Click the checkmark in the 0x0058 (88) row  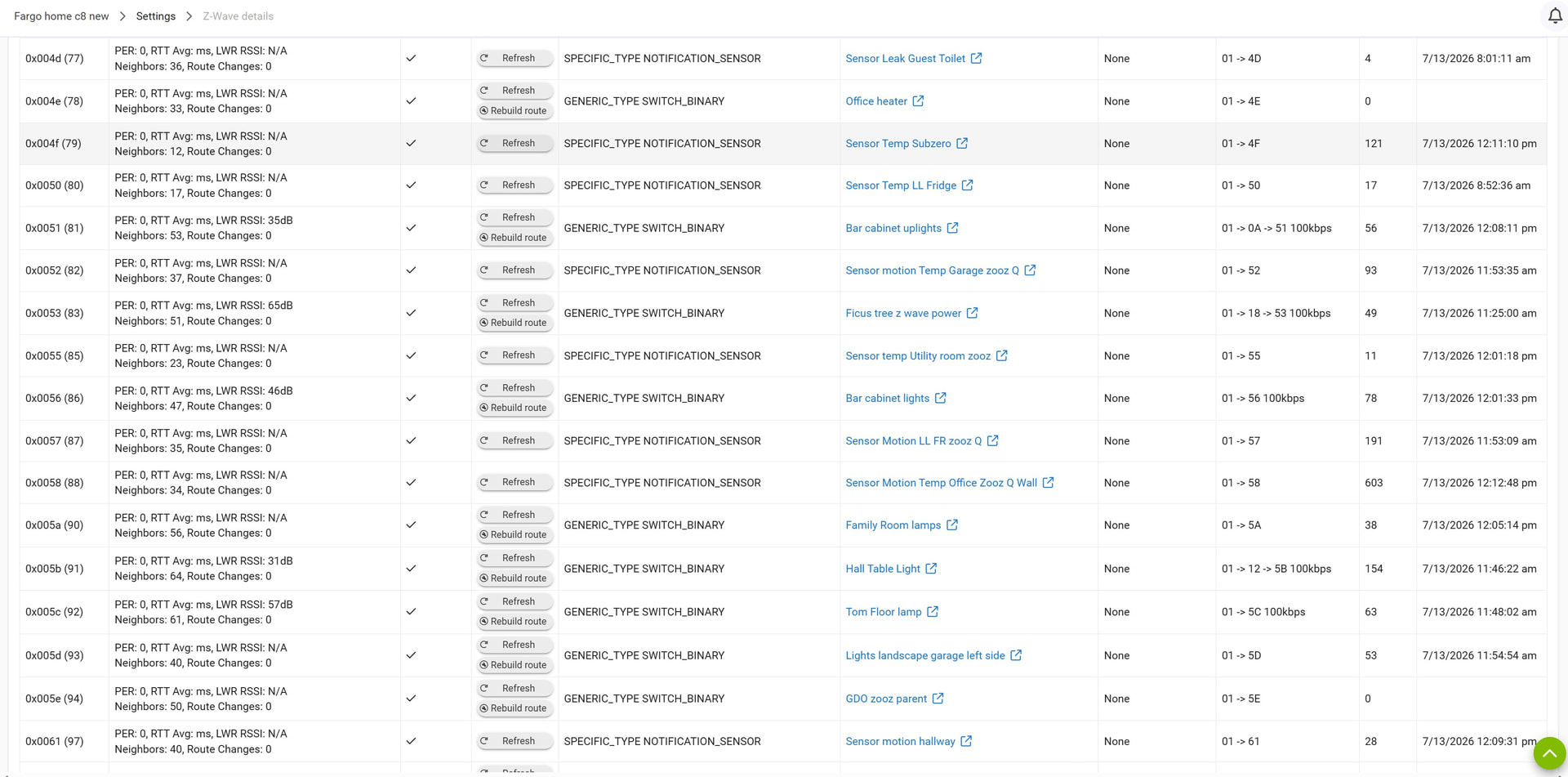tap(411, 483)
